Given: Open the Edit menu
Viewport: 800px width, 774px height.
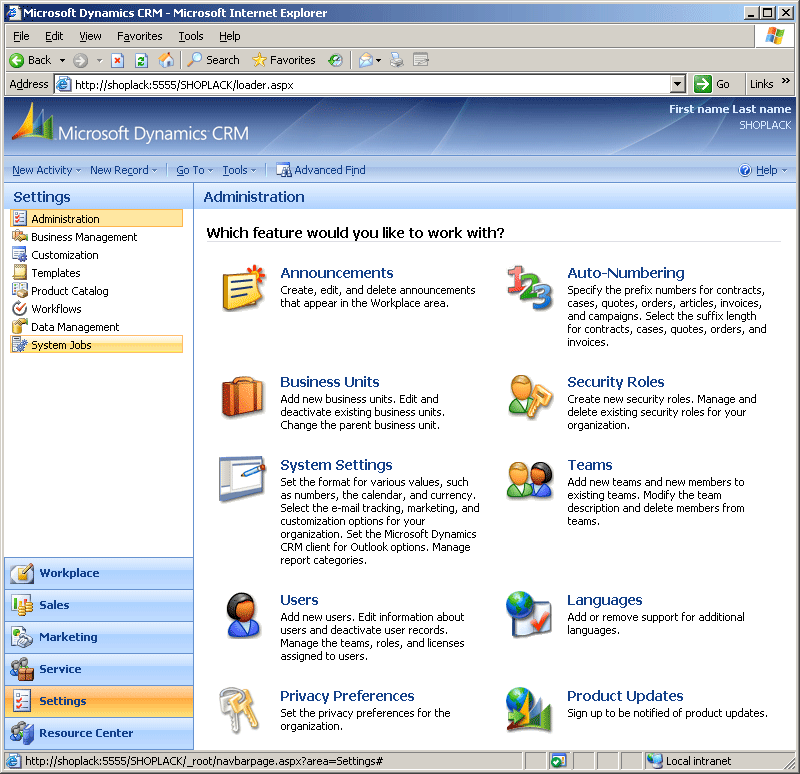Looking at the screenshot, I should click(x=54, y=36).
